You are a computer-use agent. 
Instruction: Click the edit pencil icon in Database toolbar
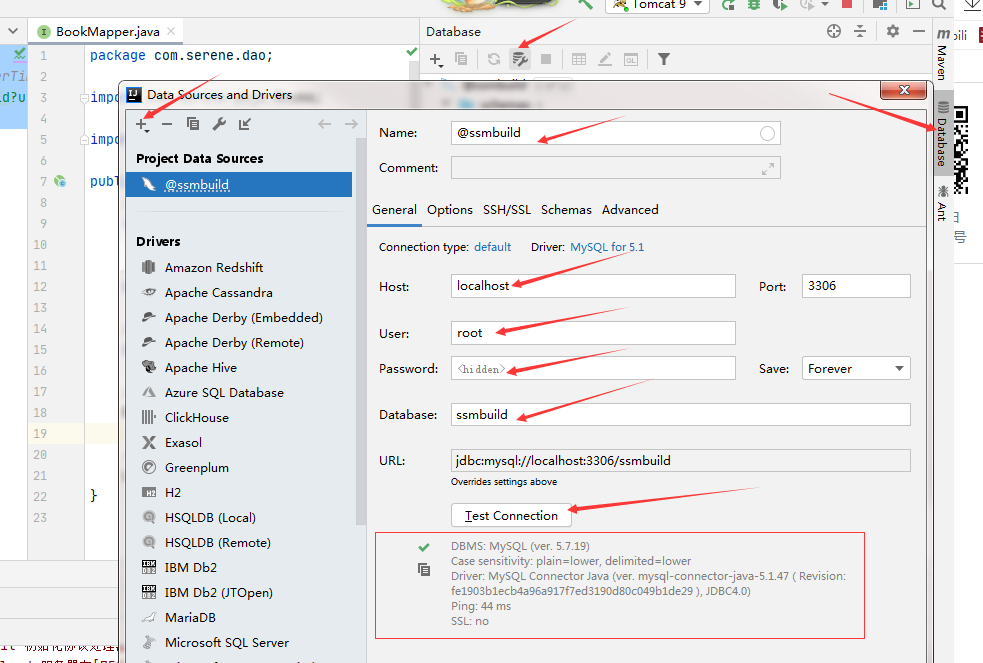click(x=605, y=59)
